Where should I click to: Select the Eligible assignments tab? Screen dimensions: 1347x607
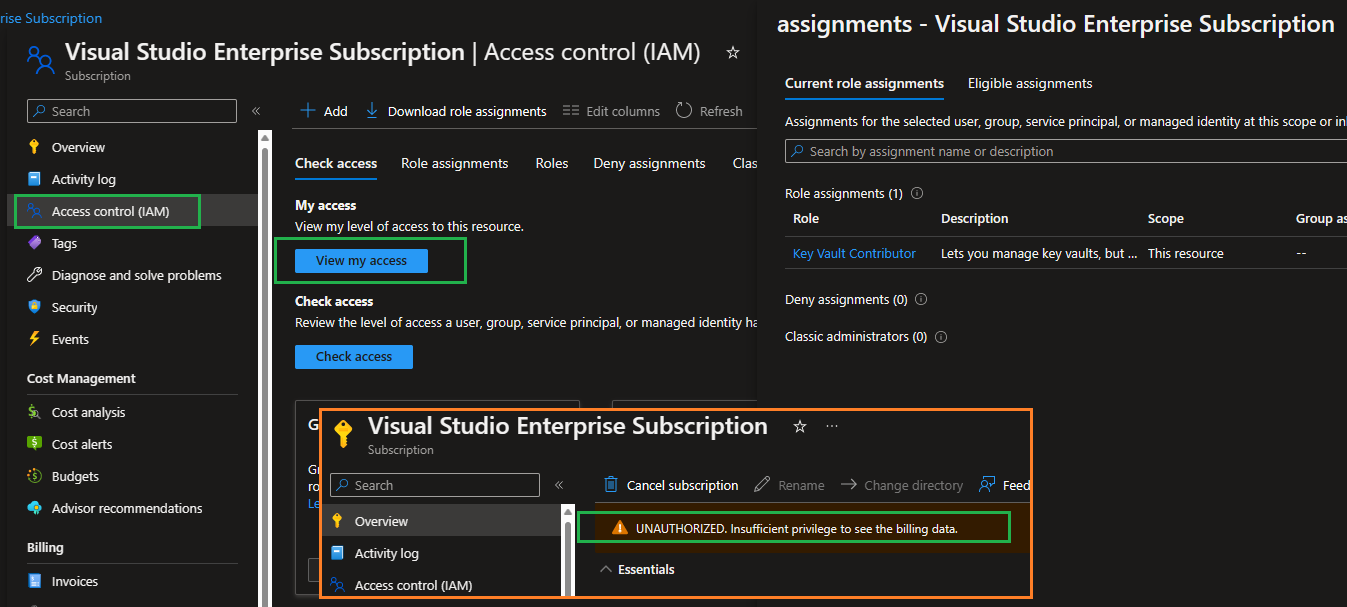[x=1030, y=83]
